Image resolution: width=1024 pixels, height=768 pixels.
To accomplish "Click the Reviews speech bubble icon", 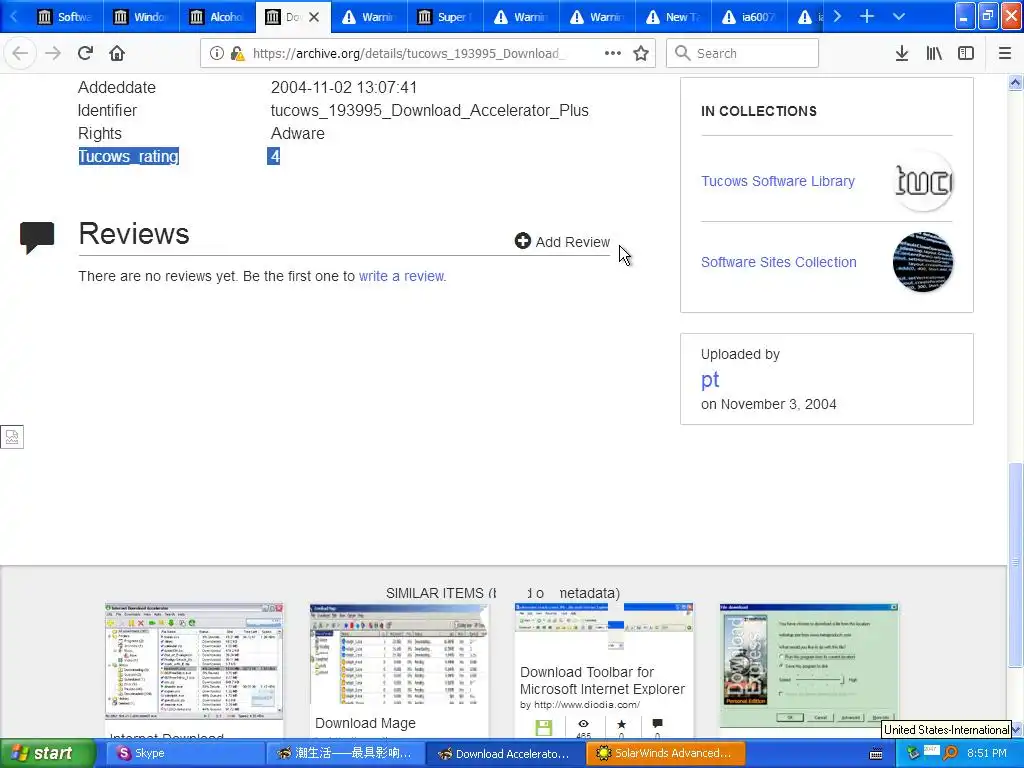I will click(37, 238).
